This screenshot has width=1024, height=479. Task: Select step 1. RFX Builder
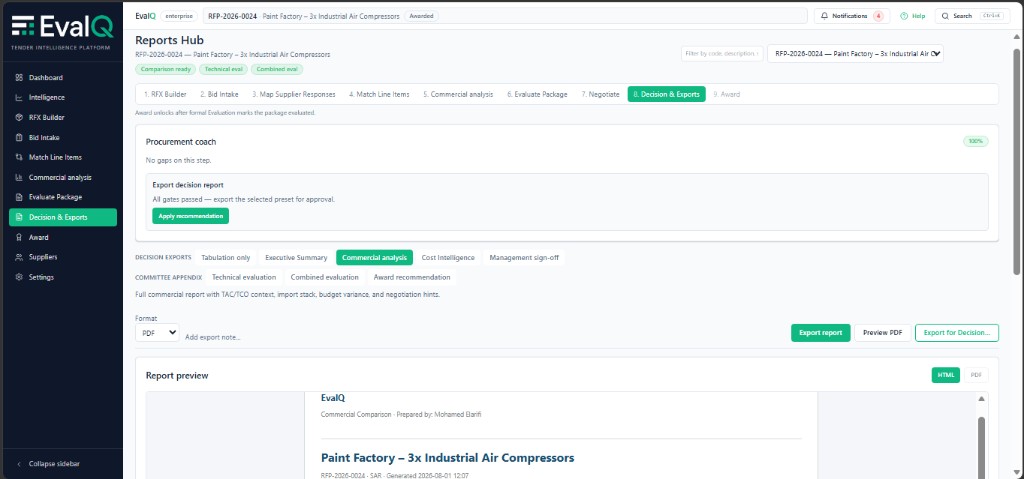click(165, 94)
